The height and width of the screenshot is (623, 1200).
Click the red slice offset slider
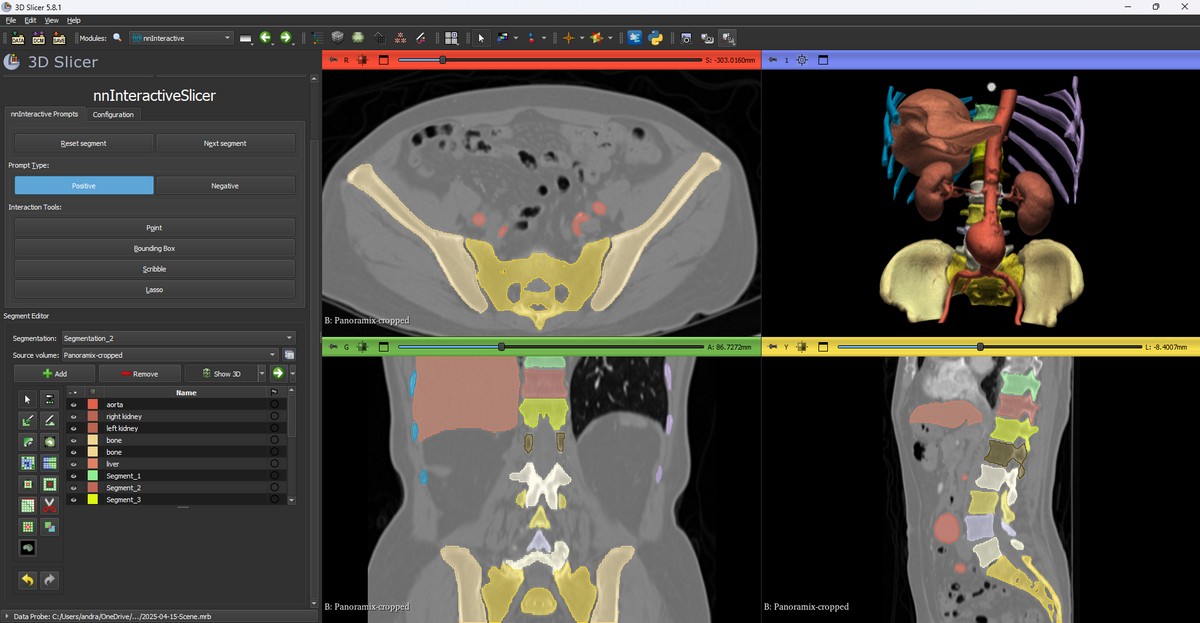[550, 60]
